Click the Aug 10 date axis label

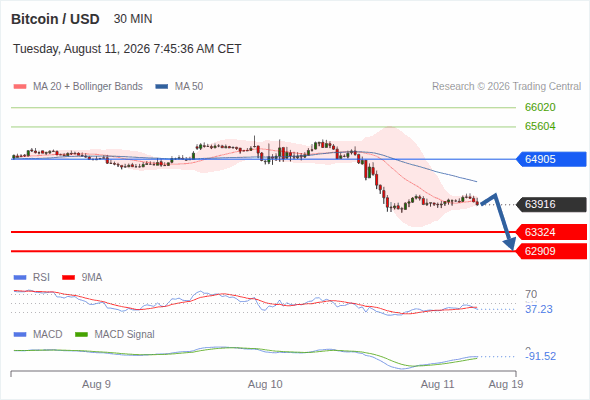click(265, 384)
